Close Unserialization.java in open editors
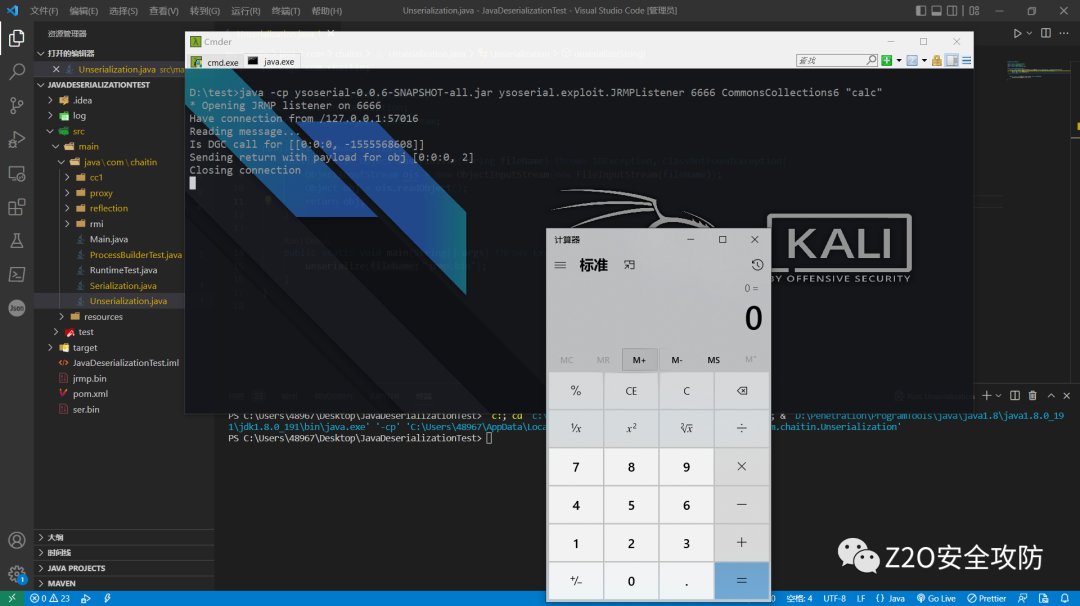The image size is (1080, 606). tap(56, 70)
